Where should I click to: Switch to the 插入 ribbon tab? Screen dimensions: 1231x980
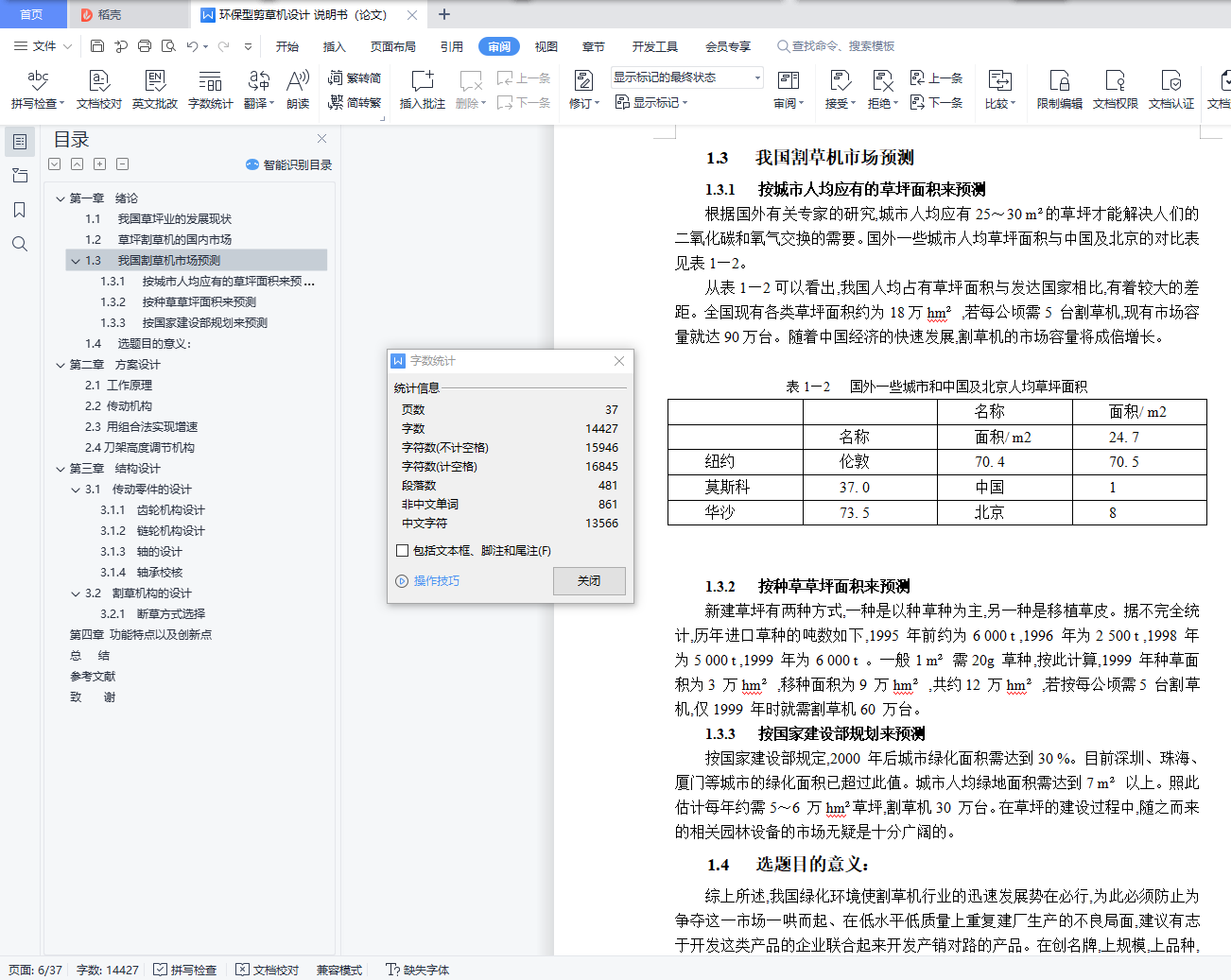pyautogui.click(x=335, y=46)
